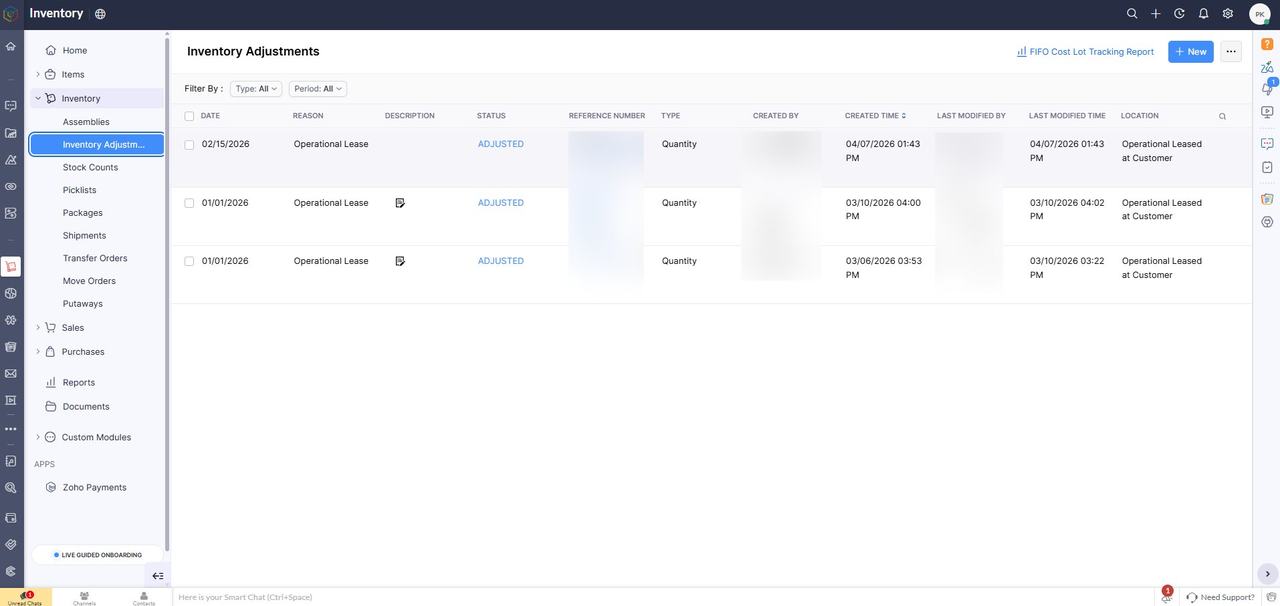The height and width of the screenshot is (606, 1280).
Task: Check the row created 03/06/2026 03:53 PM
Action: (x=189, y=261)
